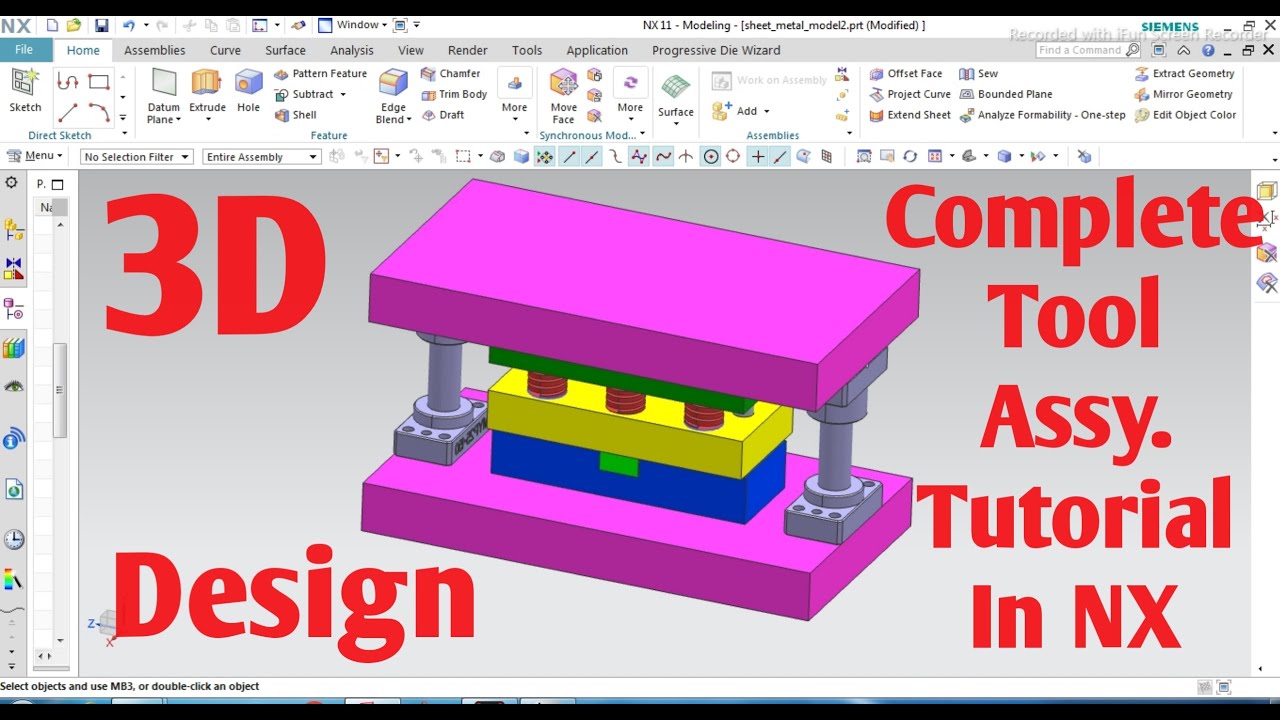Draw a line in Direct Sketch
The image size is (1280, 720).
click(x=68, y=112)
